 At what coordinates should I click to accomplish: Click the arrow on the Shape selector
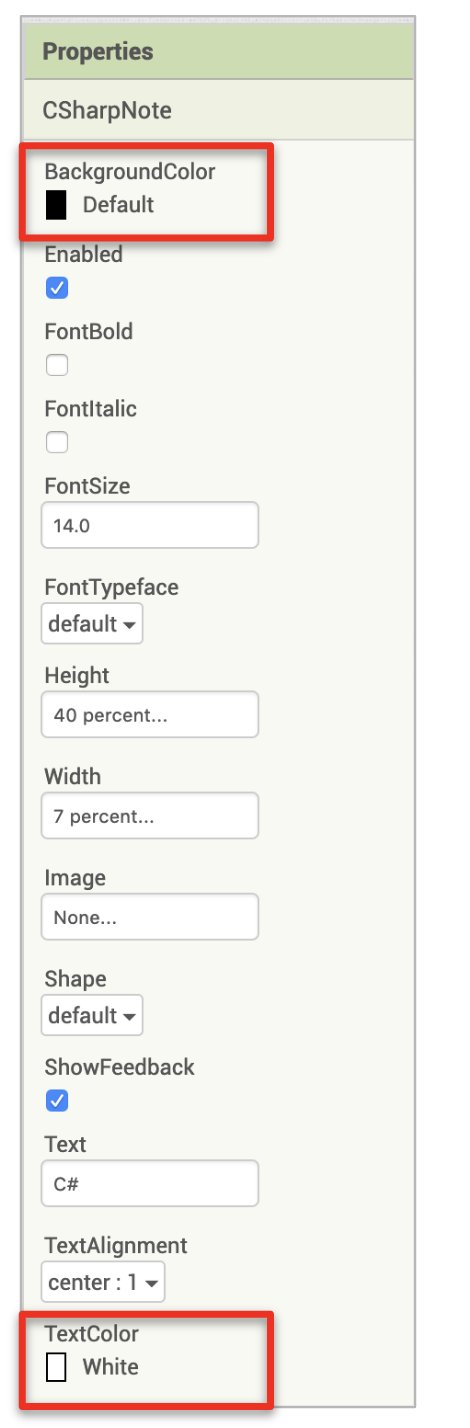click(x=130, y=1017)
